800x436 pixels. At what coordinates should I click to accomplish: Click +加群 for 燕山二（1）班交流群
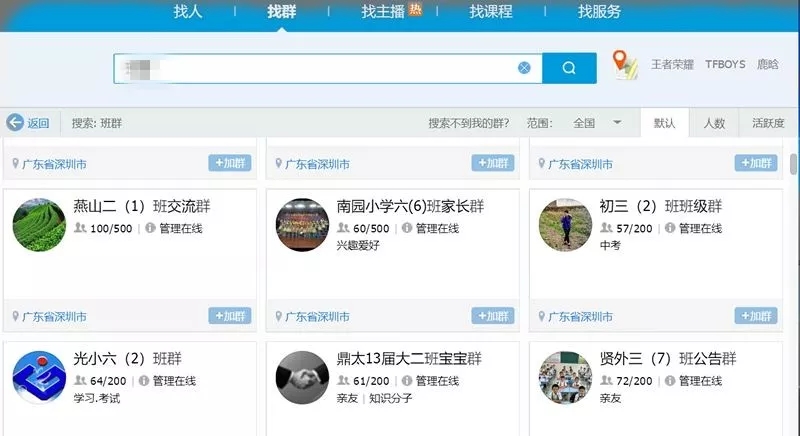coord(230,316)
